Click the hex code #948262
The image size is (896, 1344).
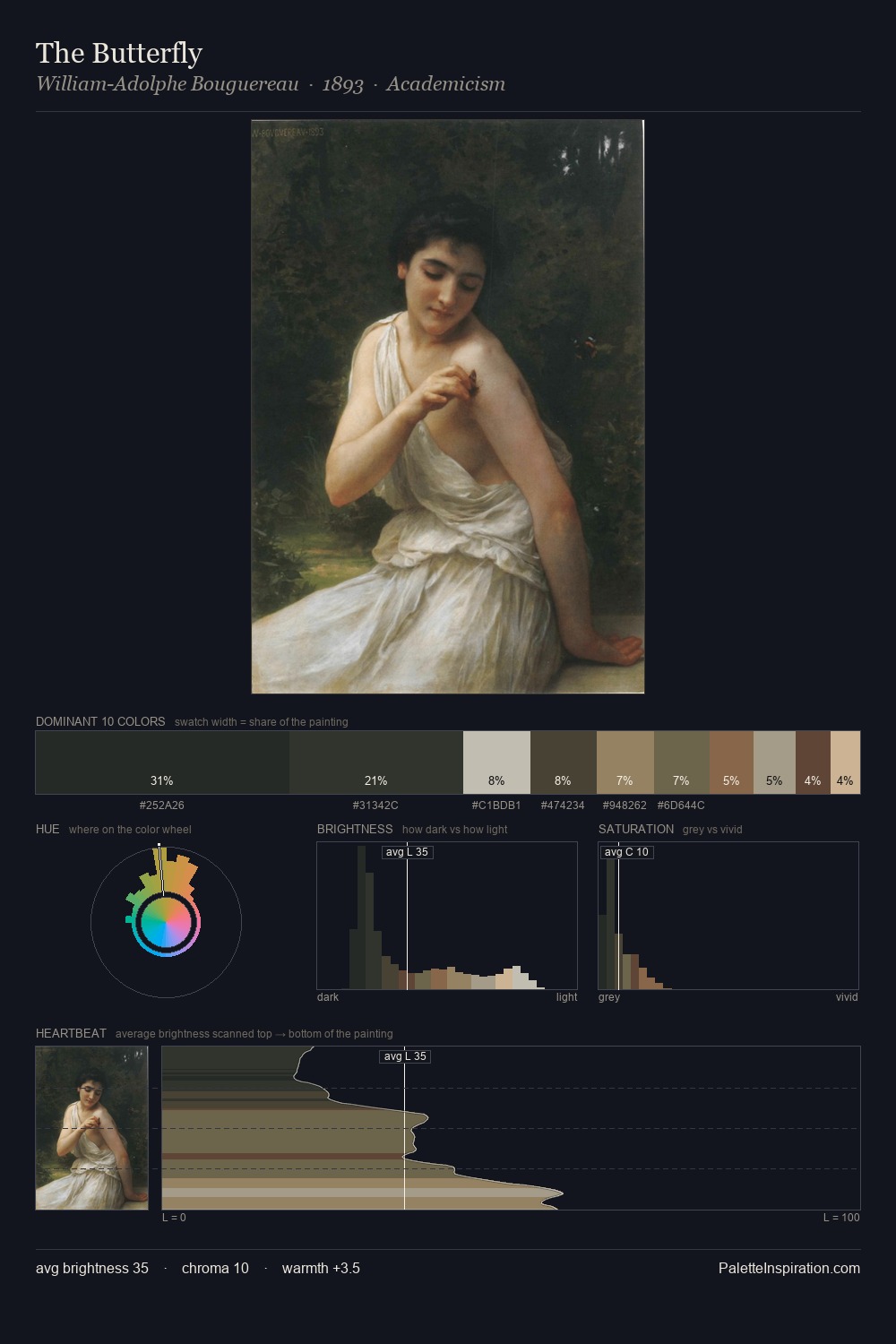click(625, 806)
